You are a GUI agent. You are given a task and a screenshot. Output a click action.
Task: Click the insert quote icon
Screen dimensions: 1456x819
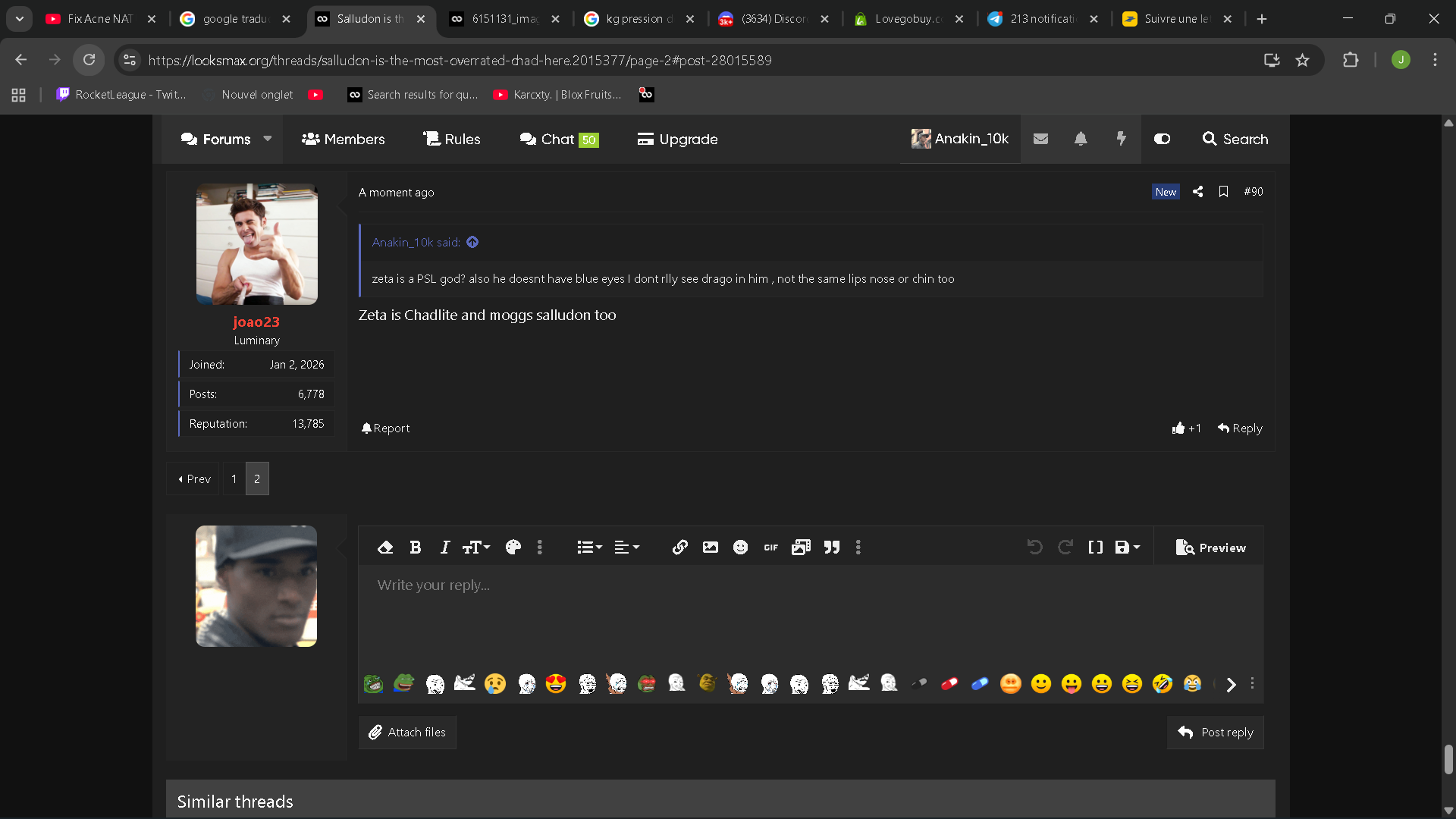click(832, 548)
